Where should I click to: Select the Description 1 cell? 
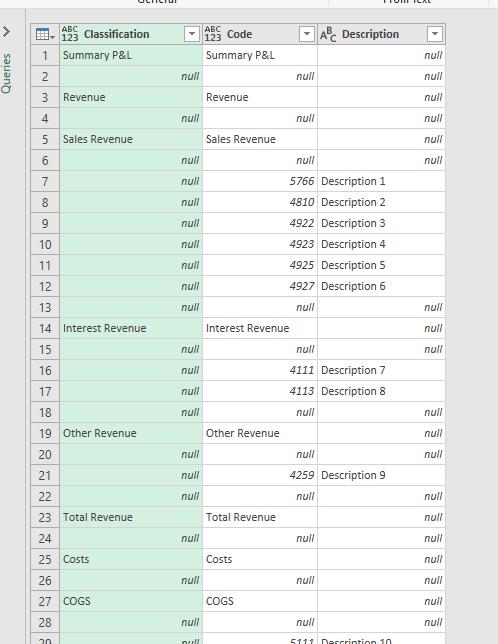381,182
